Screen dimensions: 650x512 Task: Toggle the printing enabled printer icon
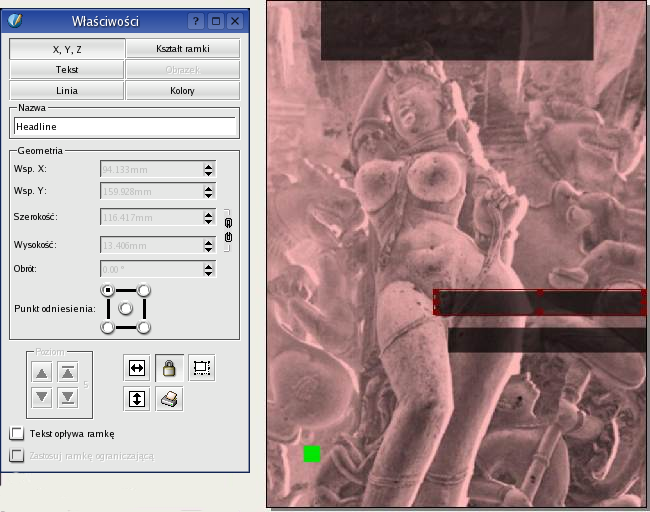[x=169, y=399]
